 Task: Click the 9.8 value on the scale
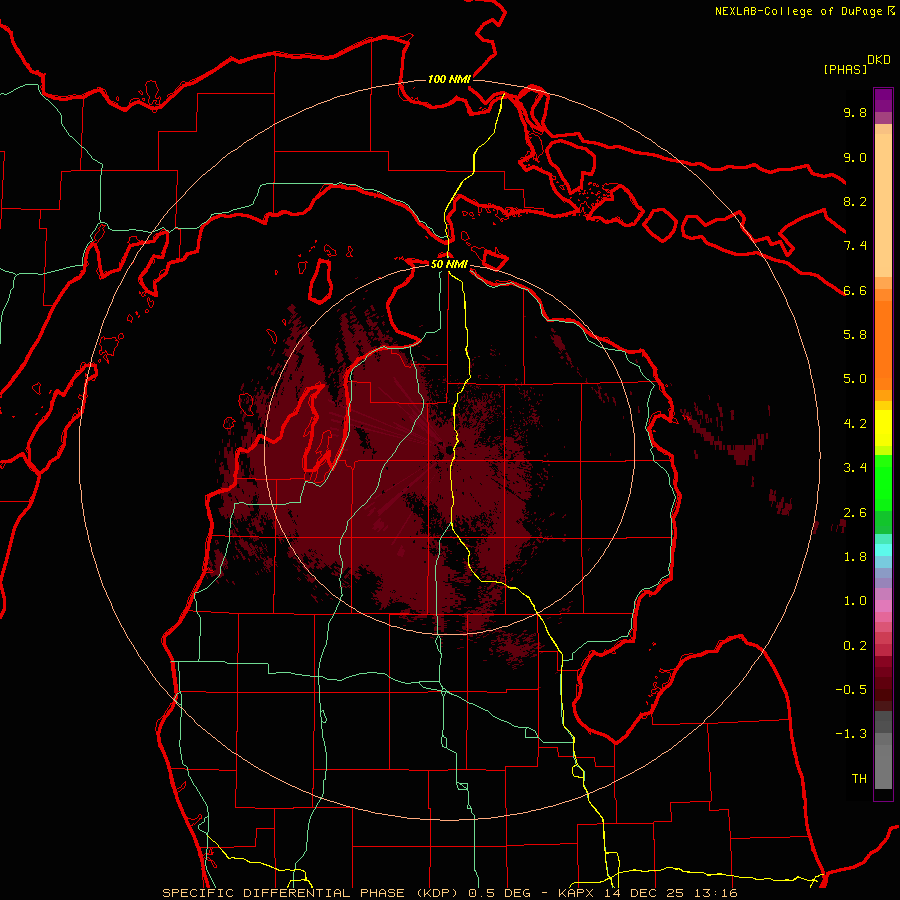click(x=855, y=112)
